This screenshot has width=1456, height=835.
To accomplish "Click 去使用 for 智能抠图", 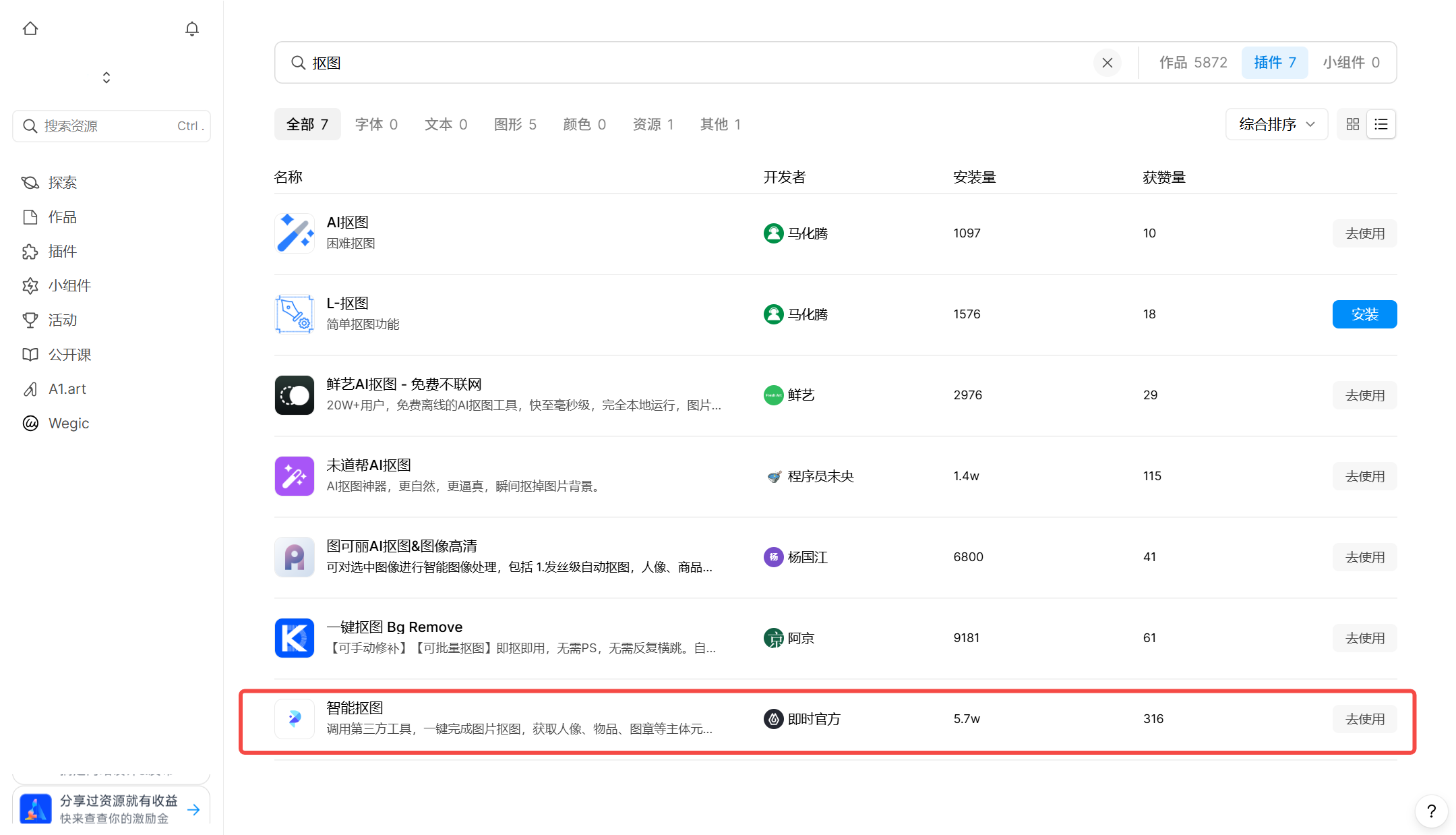I will [1365, 719].
